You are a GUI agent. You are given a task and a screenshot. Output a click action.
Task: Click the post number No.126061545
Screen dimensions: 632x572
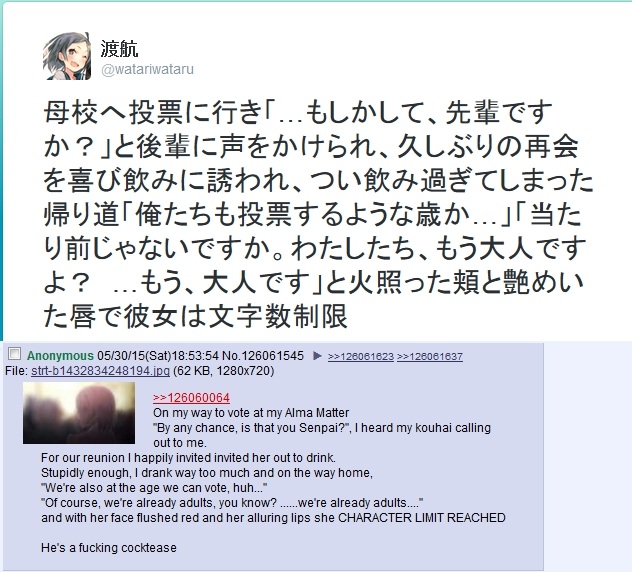263,356
